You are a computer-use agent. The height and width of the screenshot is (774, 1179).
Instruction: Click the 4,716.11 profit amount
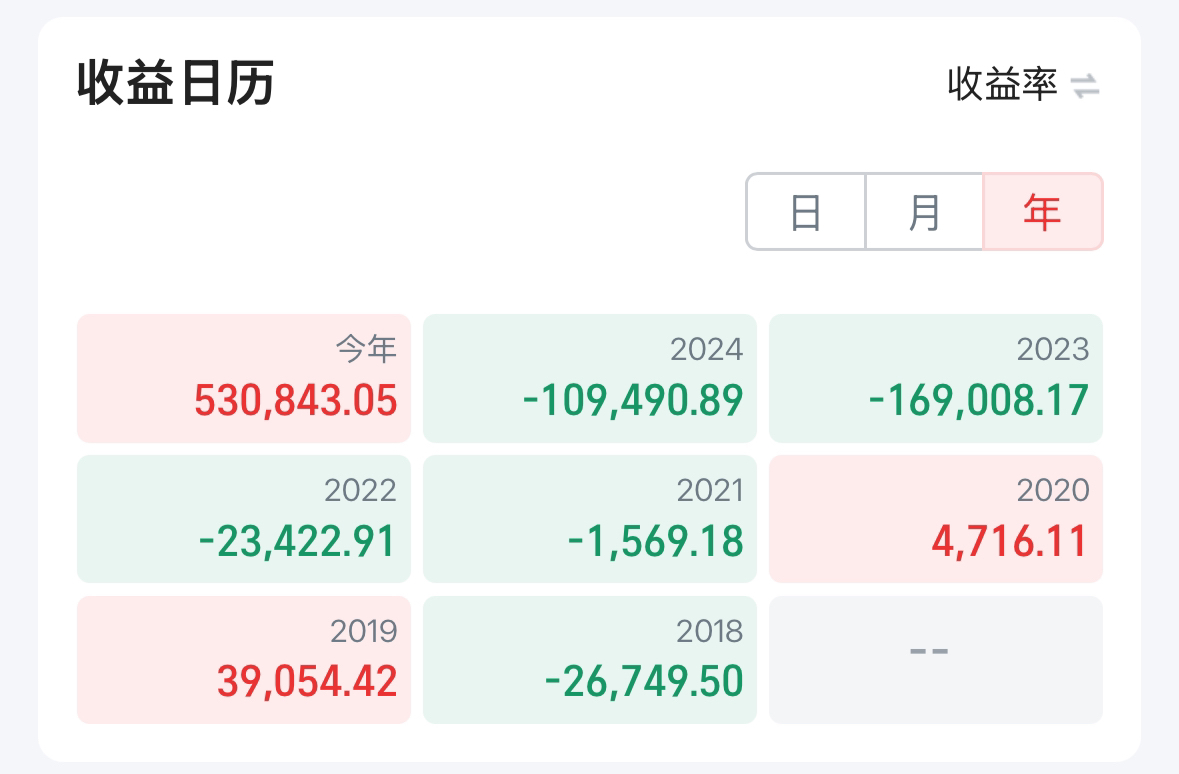[1009, 543]
